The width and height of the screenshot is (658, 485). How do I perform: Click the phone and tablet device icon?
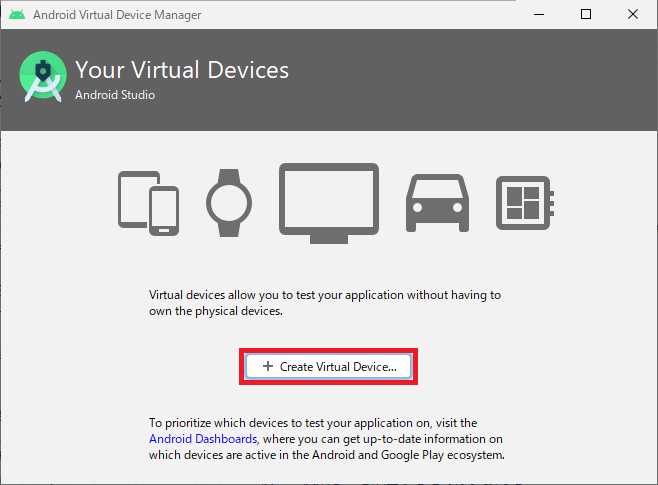[x=149, y=203]
